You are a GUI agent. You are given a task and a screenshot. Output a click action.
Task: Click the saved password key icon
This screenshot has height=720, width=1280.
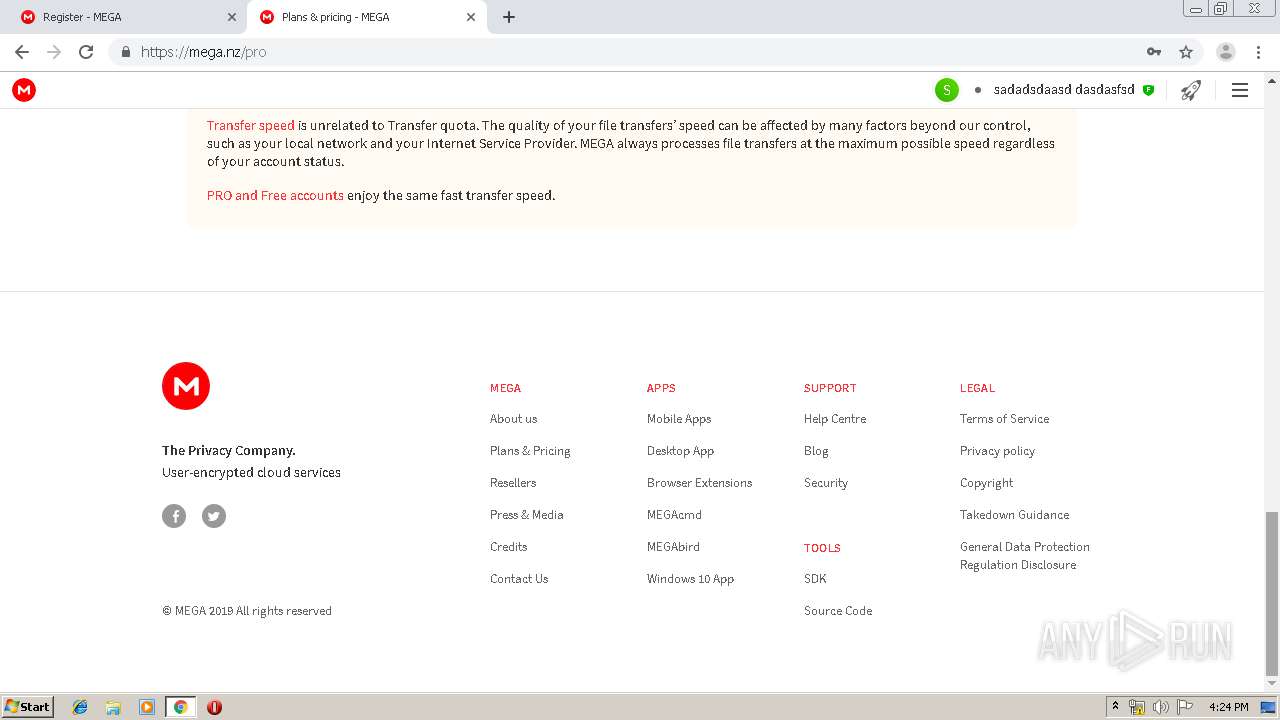coord(1154,52)
